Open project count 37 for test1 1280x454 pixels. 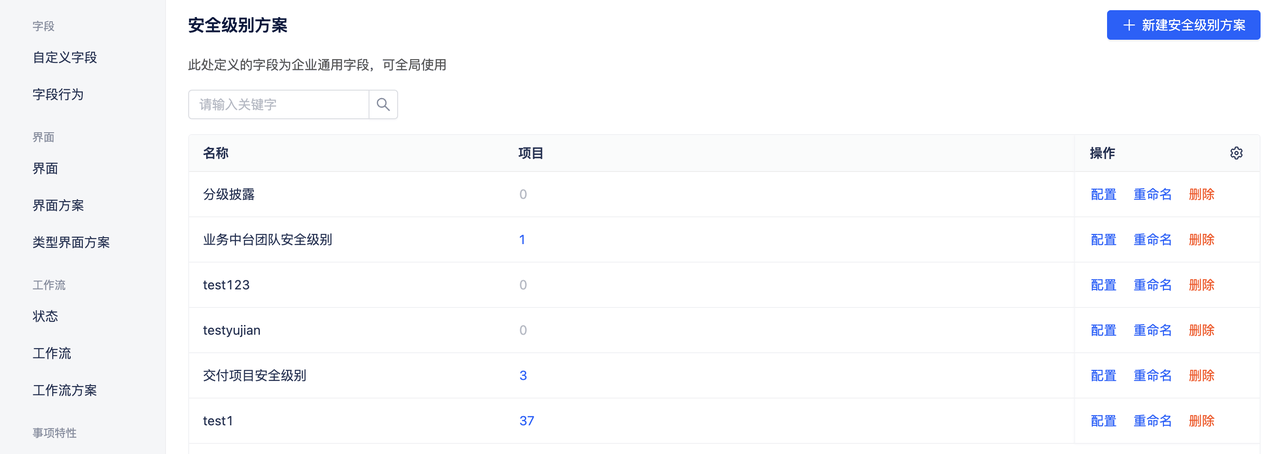click(x=527, y=421)
